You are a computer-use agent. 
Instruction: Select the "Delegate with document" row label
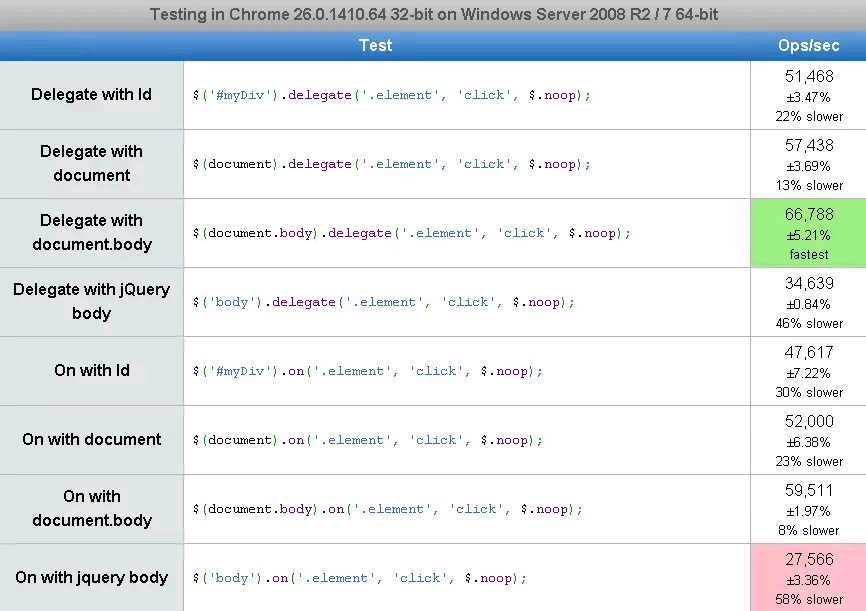point(91,164)
